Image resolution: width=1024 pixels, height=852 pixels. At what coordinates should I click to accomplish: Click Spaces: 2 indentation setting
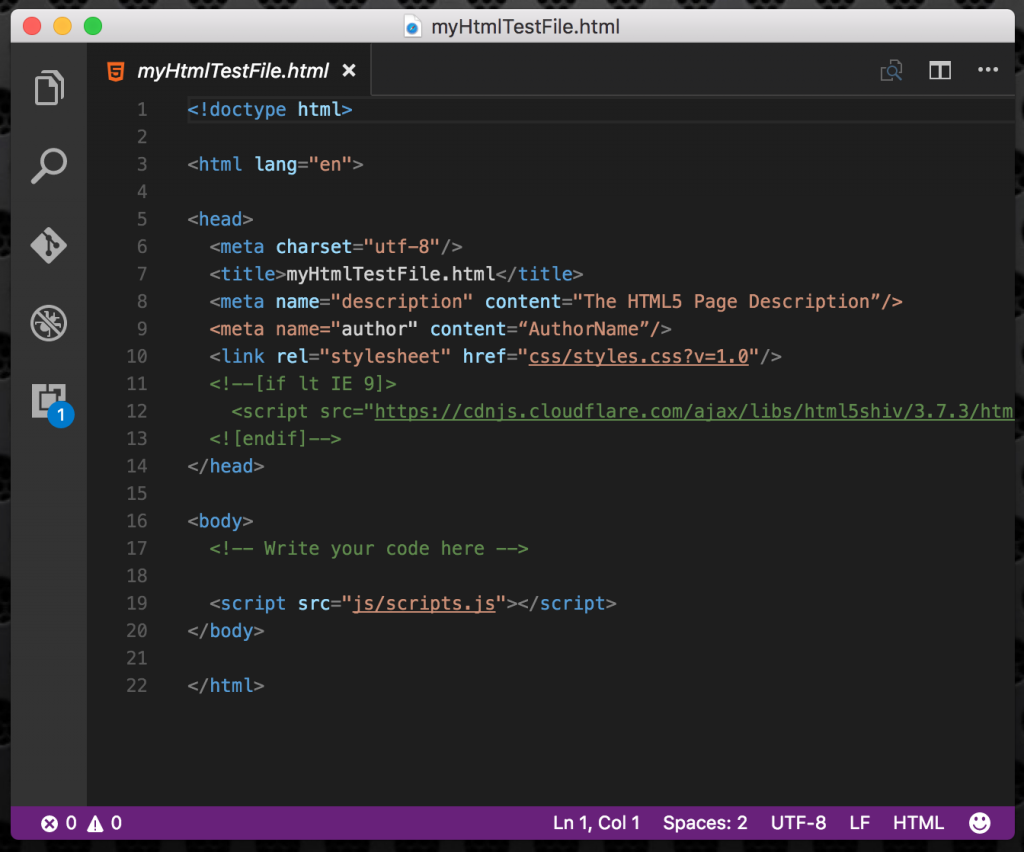click(705, 823)
